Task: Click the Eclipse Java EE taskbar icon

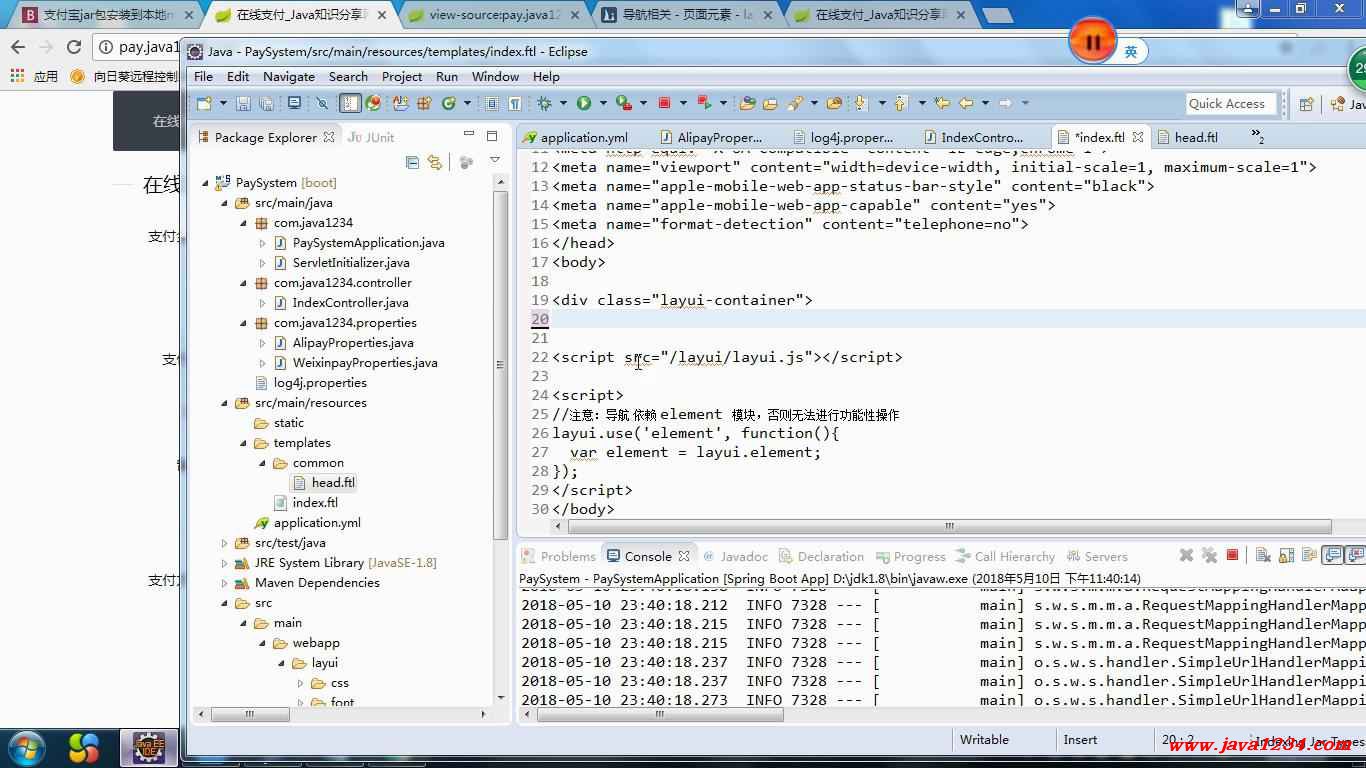Action: [148, 747]
